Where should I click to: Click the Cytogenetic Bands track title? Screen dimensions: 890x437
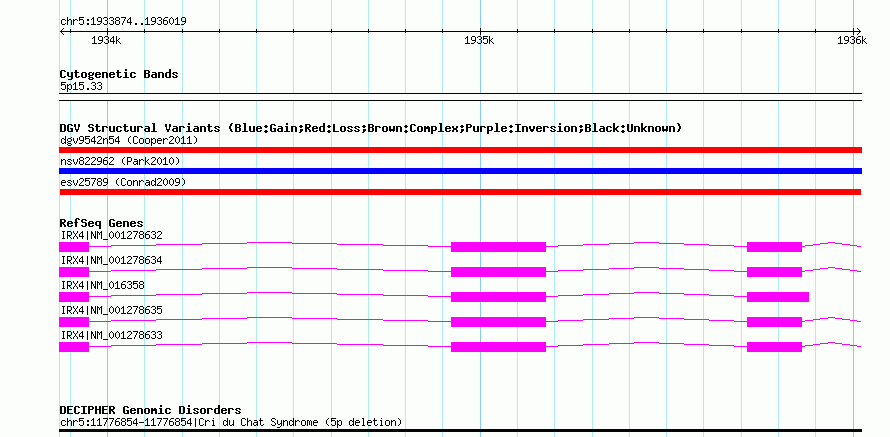coord(119,74)
